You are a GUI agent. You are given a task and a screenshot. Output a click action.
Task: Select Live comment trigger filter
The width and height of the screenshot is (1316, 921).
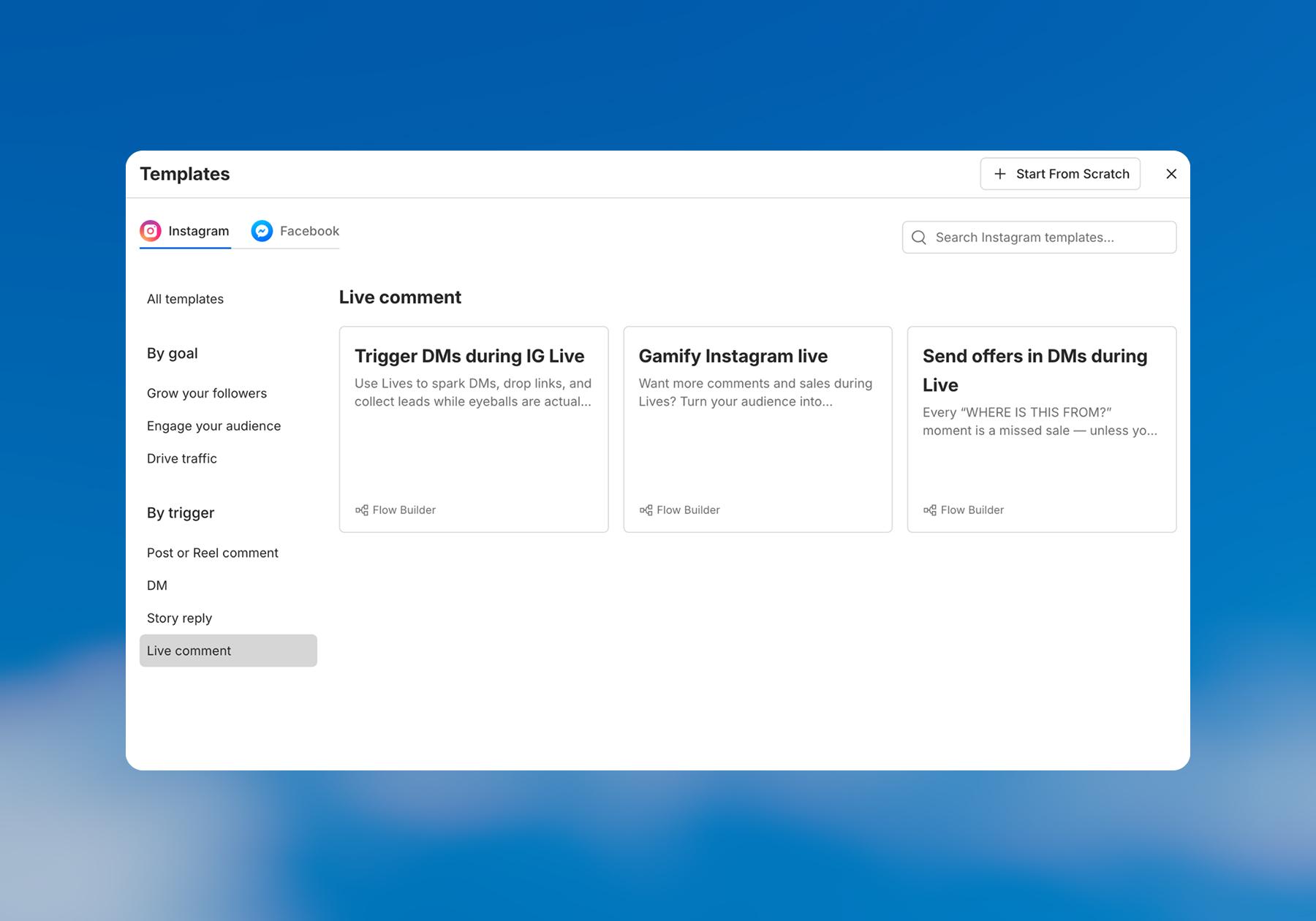(228, 651)
